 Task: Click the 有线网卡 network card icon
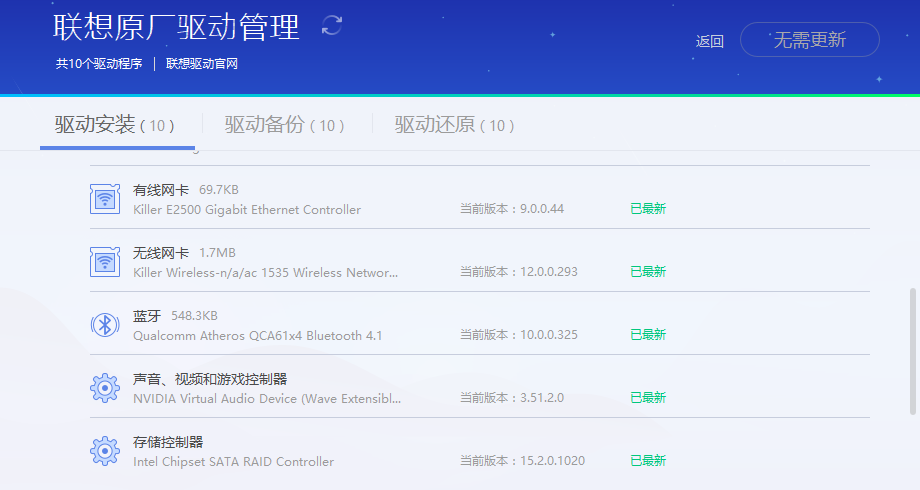click(x=105, y=199)
